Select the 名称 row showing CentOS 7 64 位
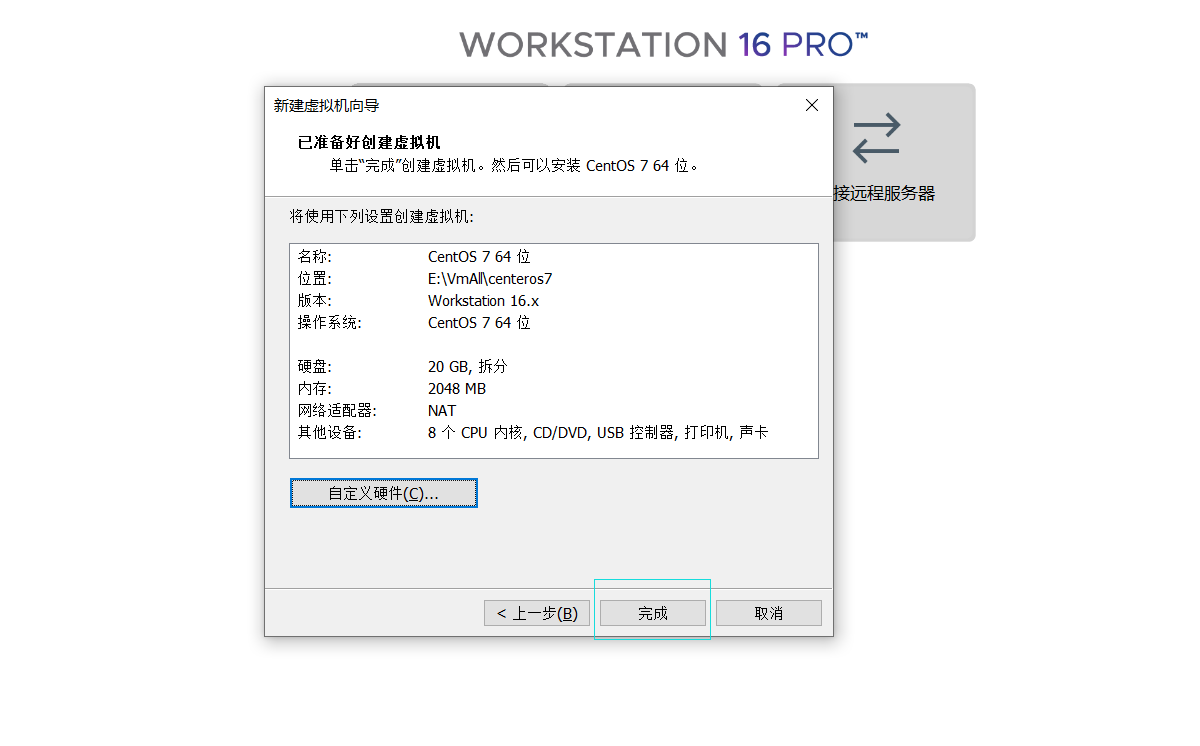Image resolution: width=1200 pixels, height=746 pixels. point(554,257)
